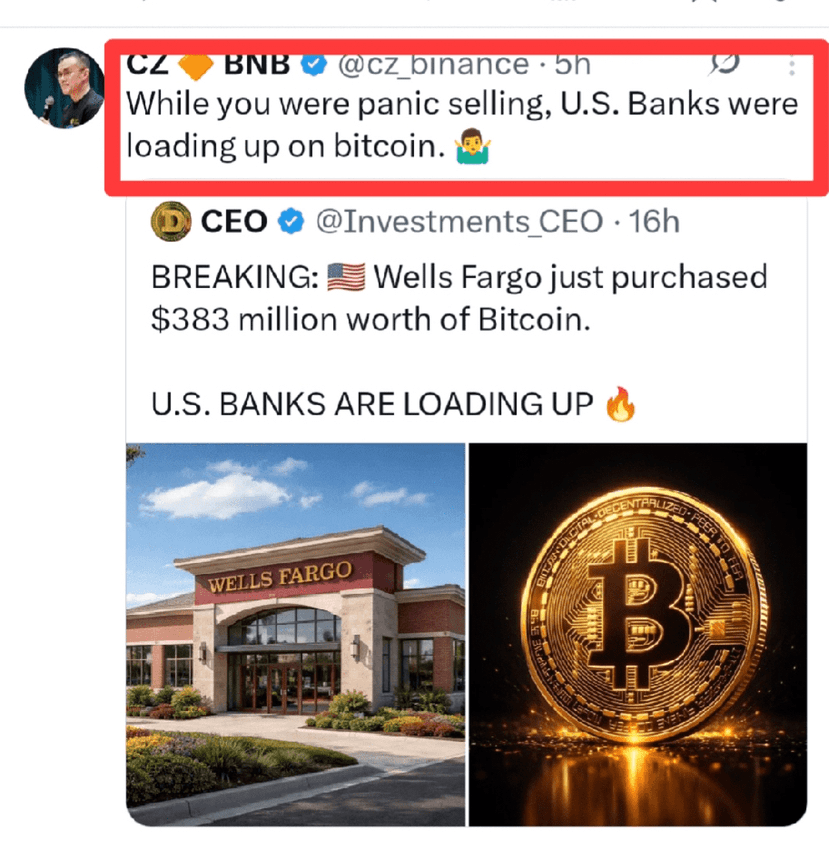Image resolution: width=829 pixels, height=845 pixels.
Task: Click CZ's tweet text about panic selling
Action: (462, 125)
